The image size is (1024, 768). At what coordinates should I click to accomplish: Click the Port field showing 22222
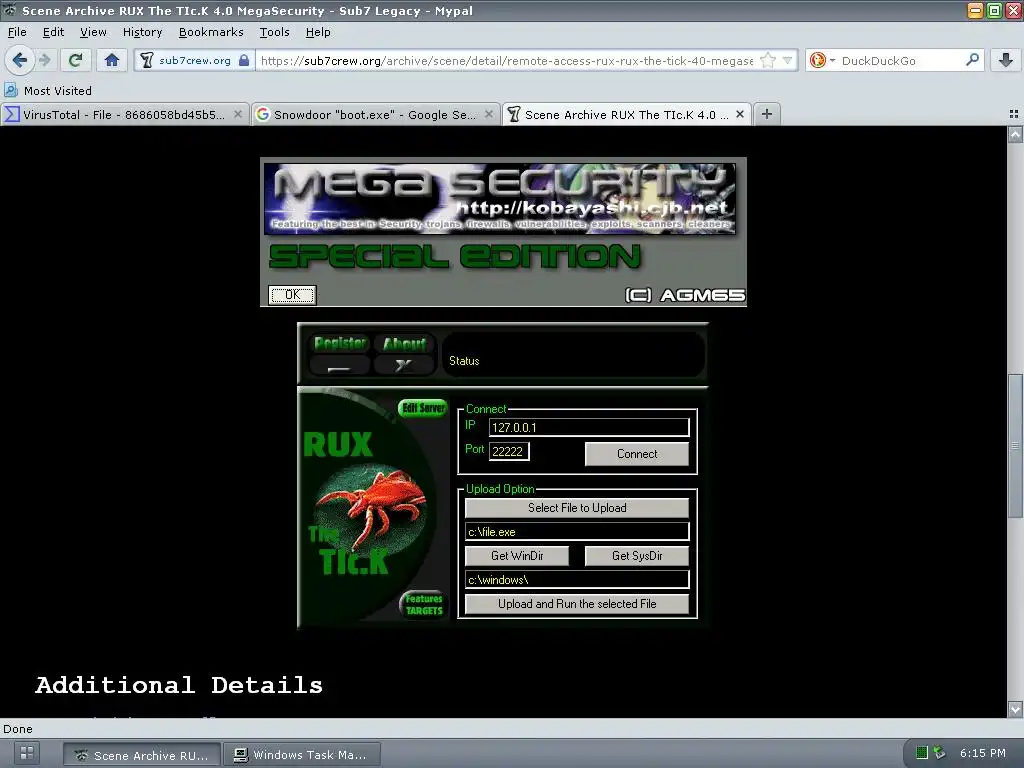point(509,451)
